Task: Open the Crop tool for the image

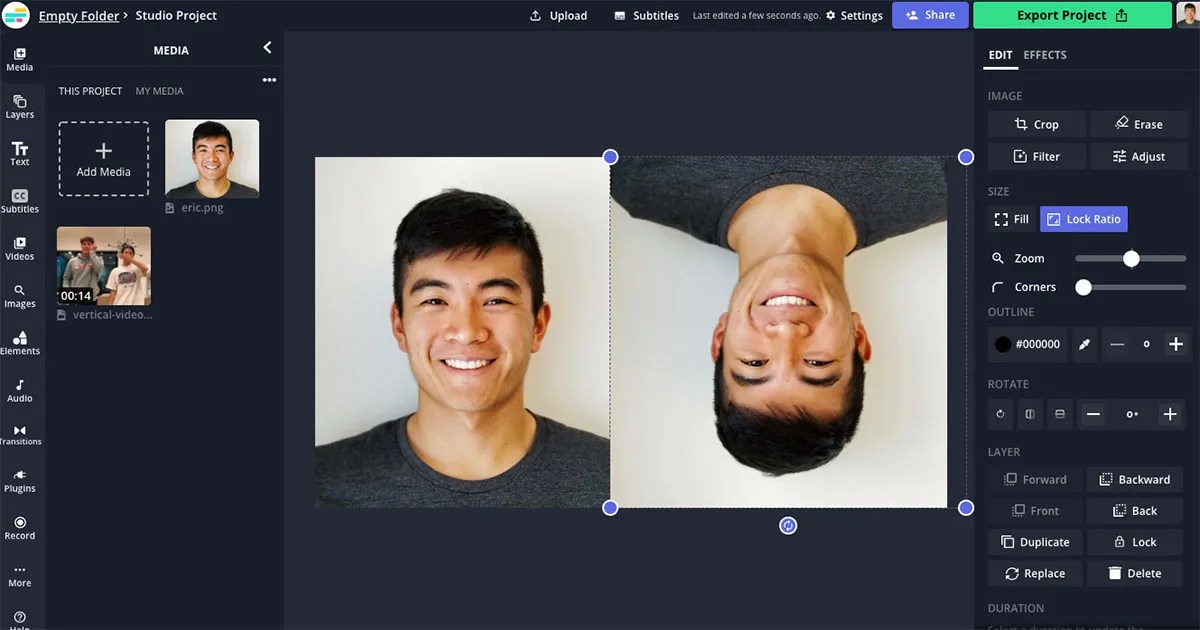Action: 1036,123
